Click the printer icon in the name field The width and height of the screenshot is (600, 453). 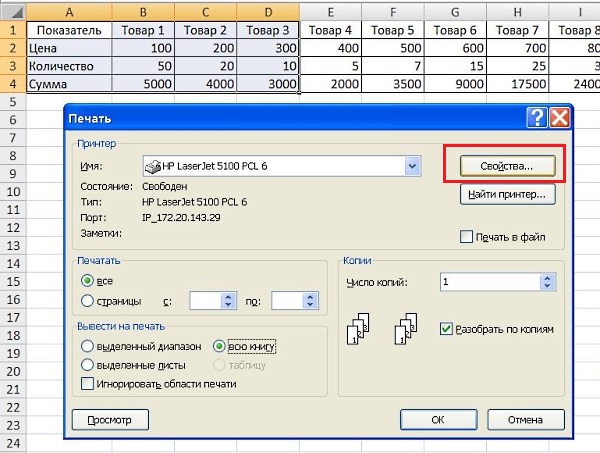coord(151,165)
